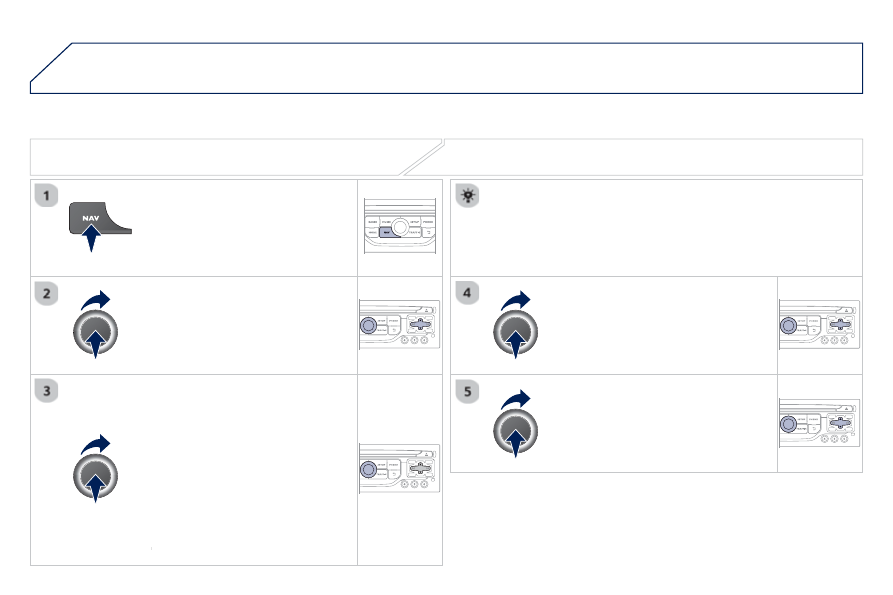Select the step 5 number badge
The width and height of the screenshot is (893, 595).
click(467, 392)
